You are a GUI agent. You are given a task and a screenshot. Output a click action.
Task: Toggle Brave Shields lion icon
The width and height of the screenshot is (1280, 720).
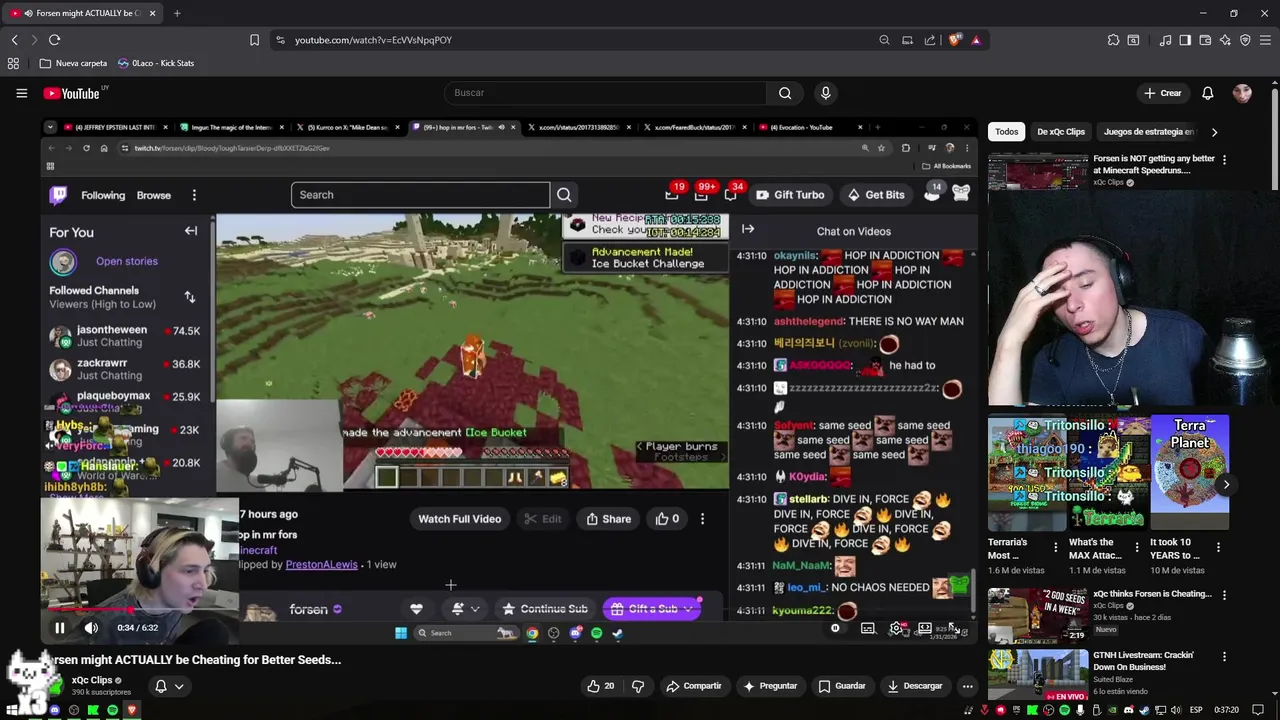955,40
